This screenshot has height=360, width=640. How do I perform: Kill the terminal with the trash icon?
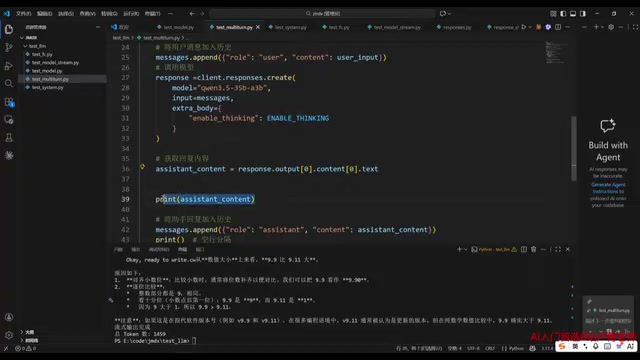click(x=533, y=249)
